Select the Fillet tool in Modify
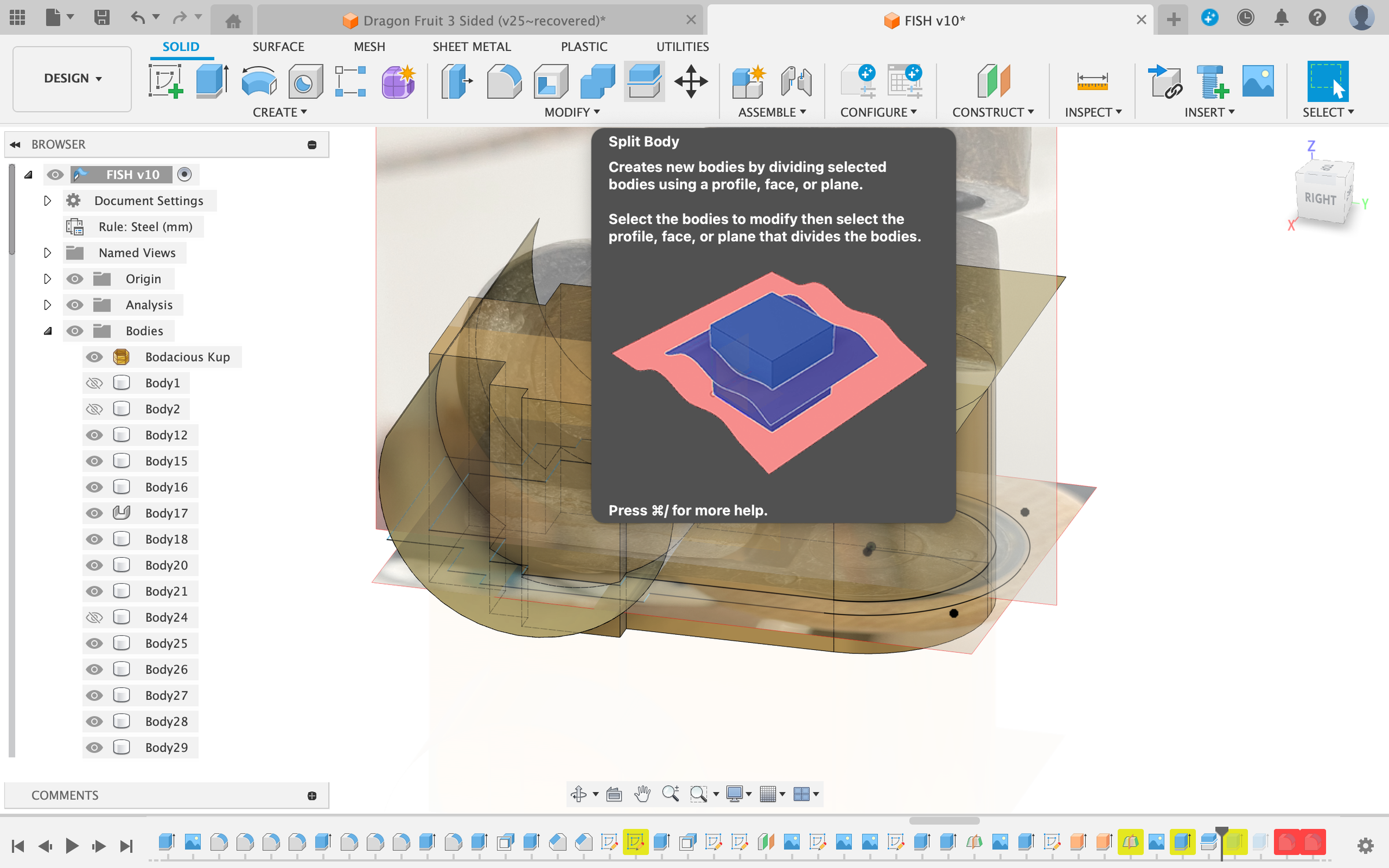The image size is (1389, 868). coord(504,81)
